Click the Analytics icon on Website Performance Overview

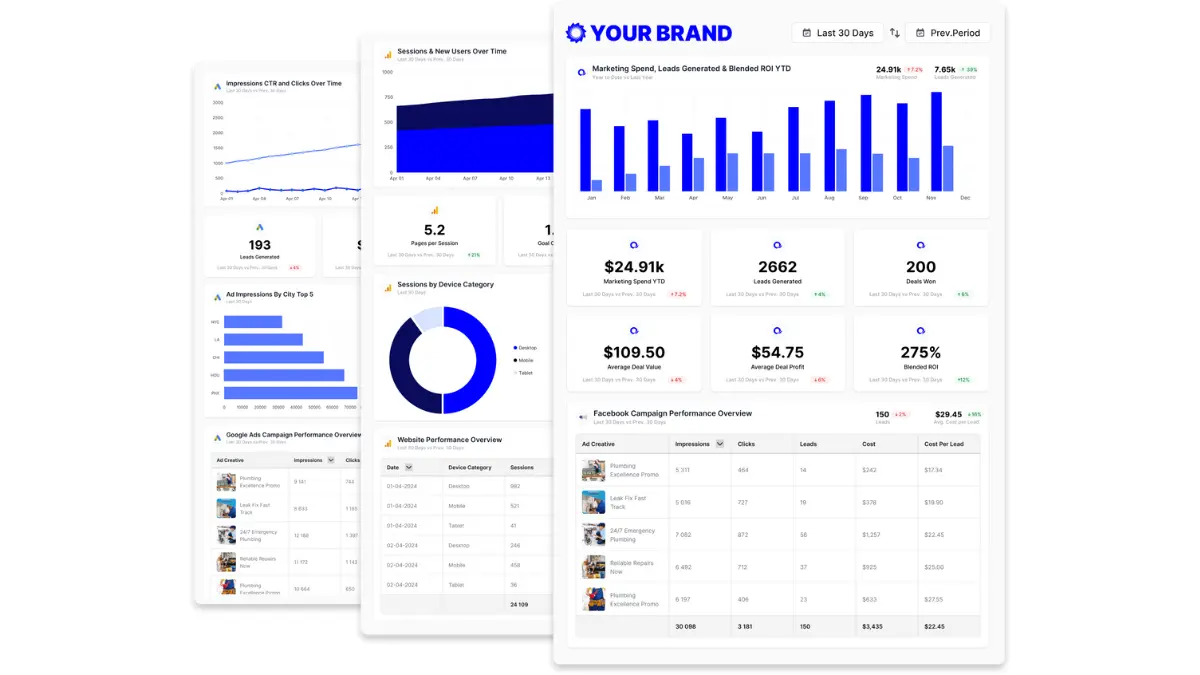tap(388, 441)
